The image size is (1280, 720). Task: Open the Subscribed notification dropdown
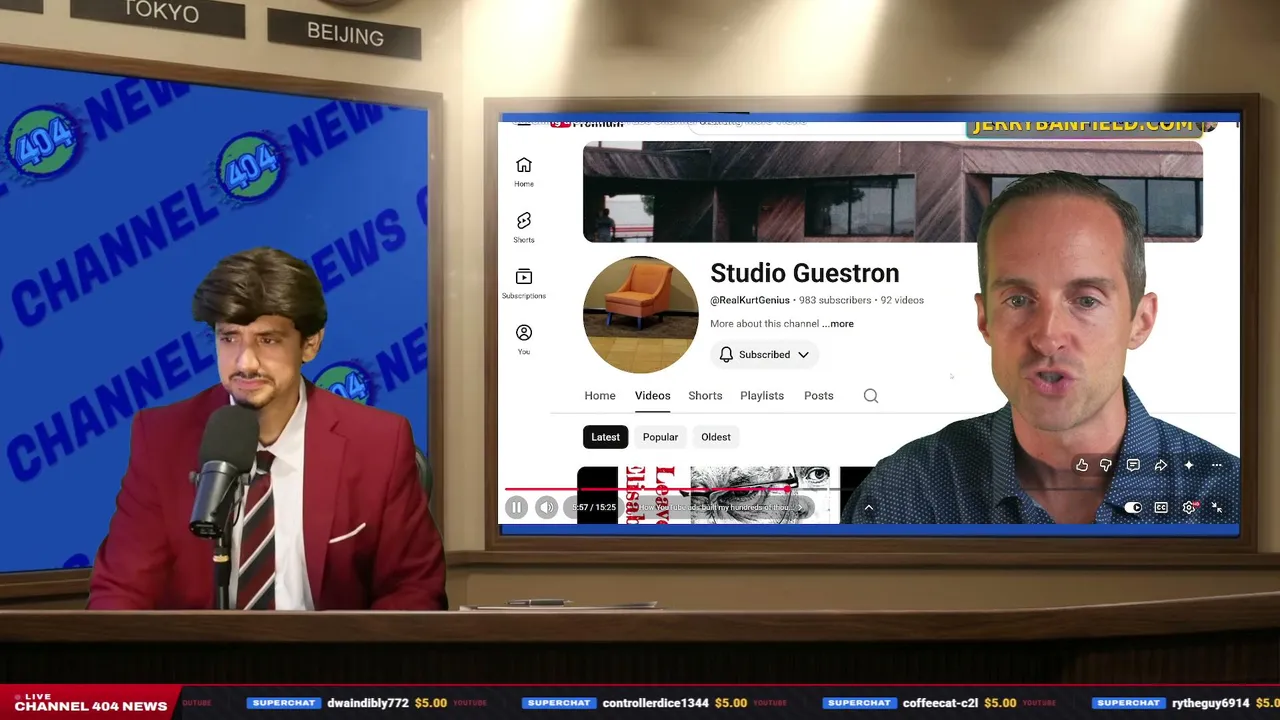[x=764, y=355]
